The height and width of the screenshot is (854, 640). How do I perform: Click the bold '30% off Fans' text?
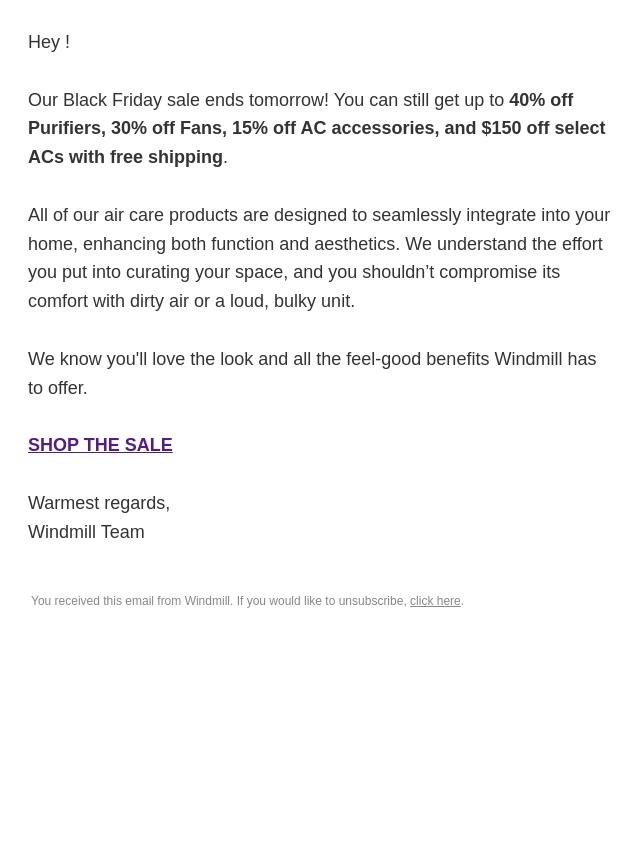[x=167, y=129]
